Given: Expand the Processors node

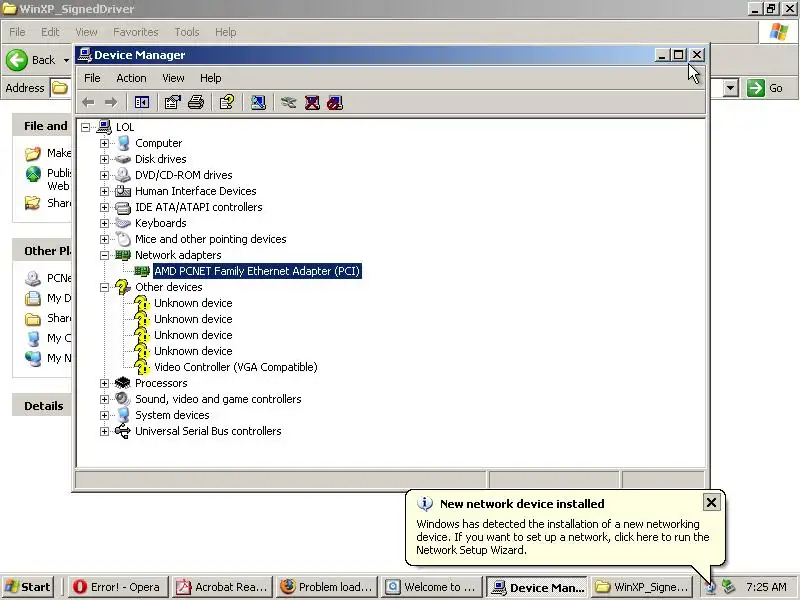Looking at the screenshot, I should click(x=105, y=383).
